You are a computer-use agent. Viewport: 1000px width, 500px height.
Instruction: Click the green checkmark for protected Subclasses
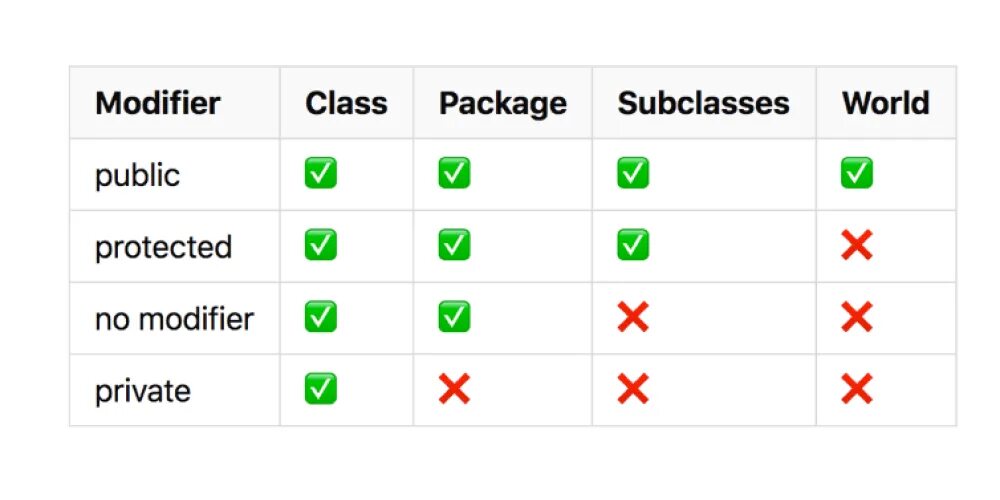coord(633,246)
